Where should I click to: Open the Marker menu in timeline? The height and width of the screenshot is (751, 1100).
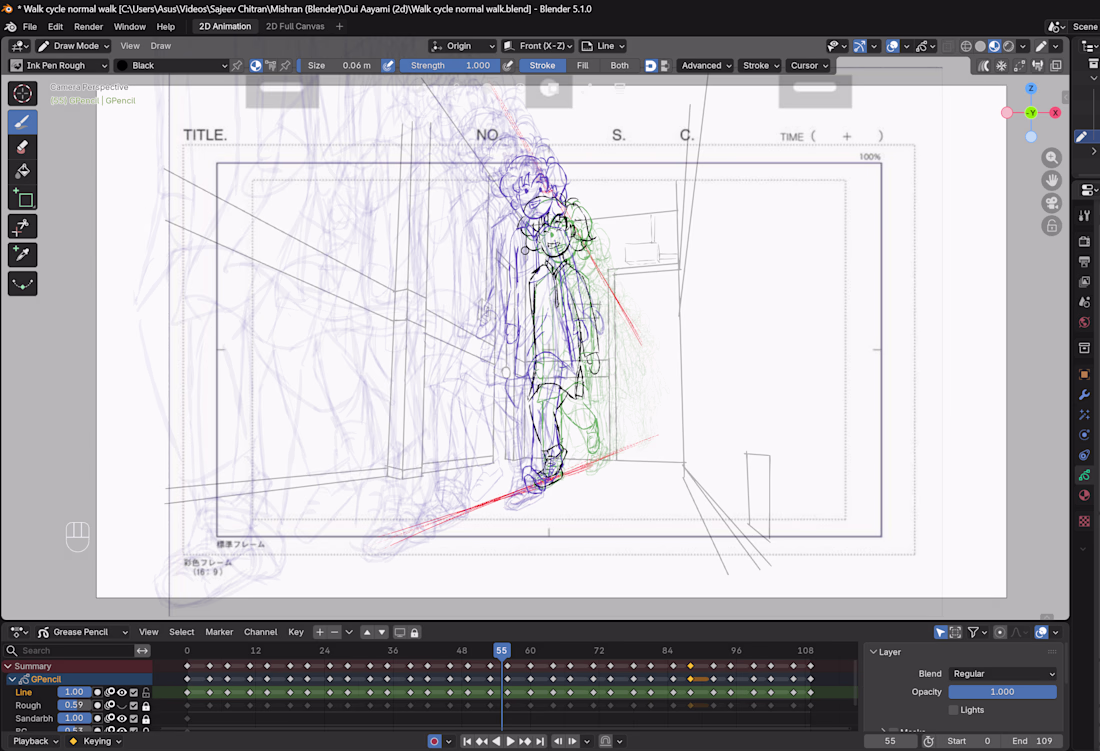(x=219, y=632)
